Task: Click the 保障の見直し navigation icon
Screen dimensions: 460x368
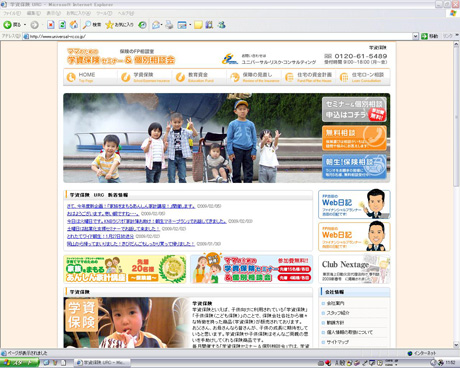Action: tap(235, 77)
